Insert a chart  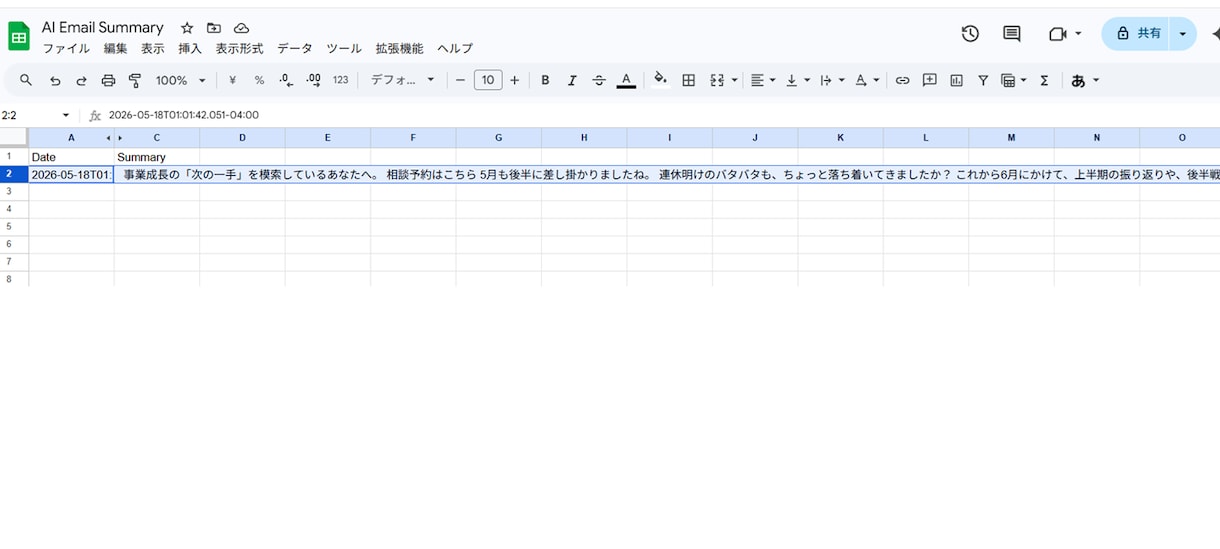[x=956, y=80]
